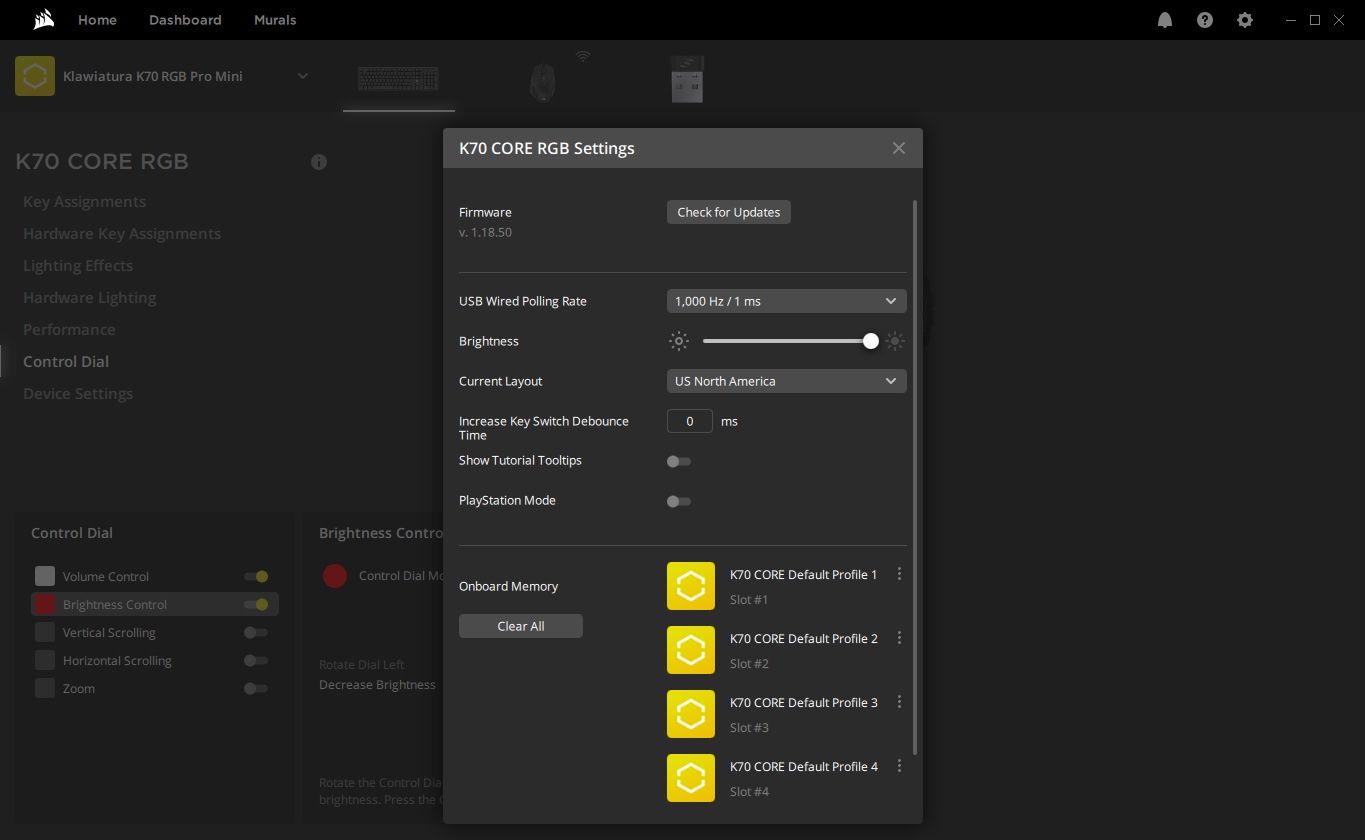Click the high brightness sun icon
1365x840 pixels.
coord(895,341)
